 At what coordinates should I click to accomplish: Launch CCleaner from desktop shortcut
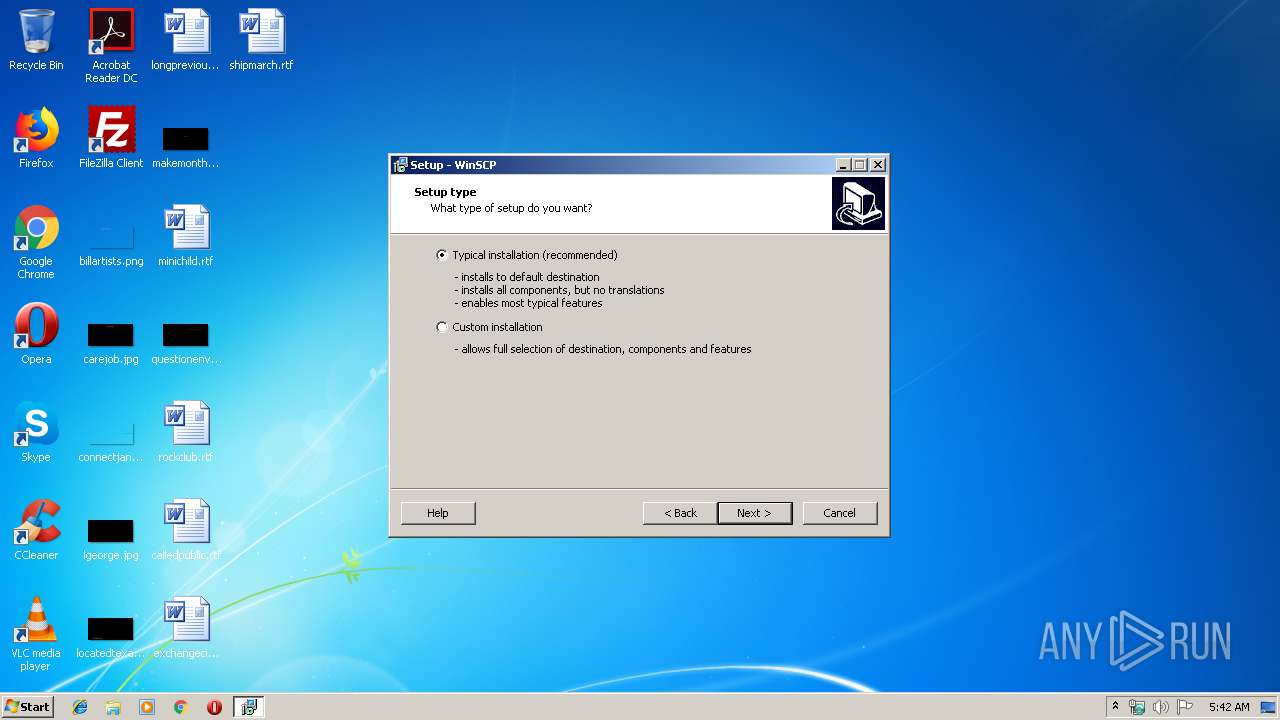tap(36, 531)
